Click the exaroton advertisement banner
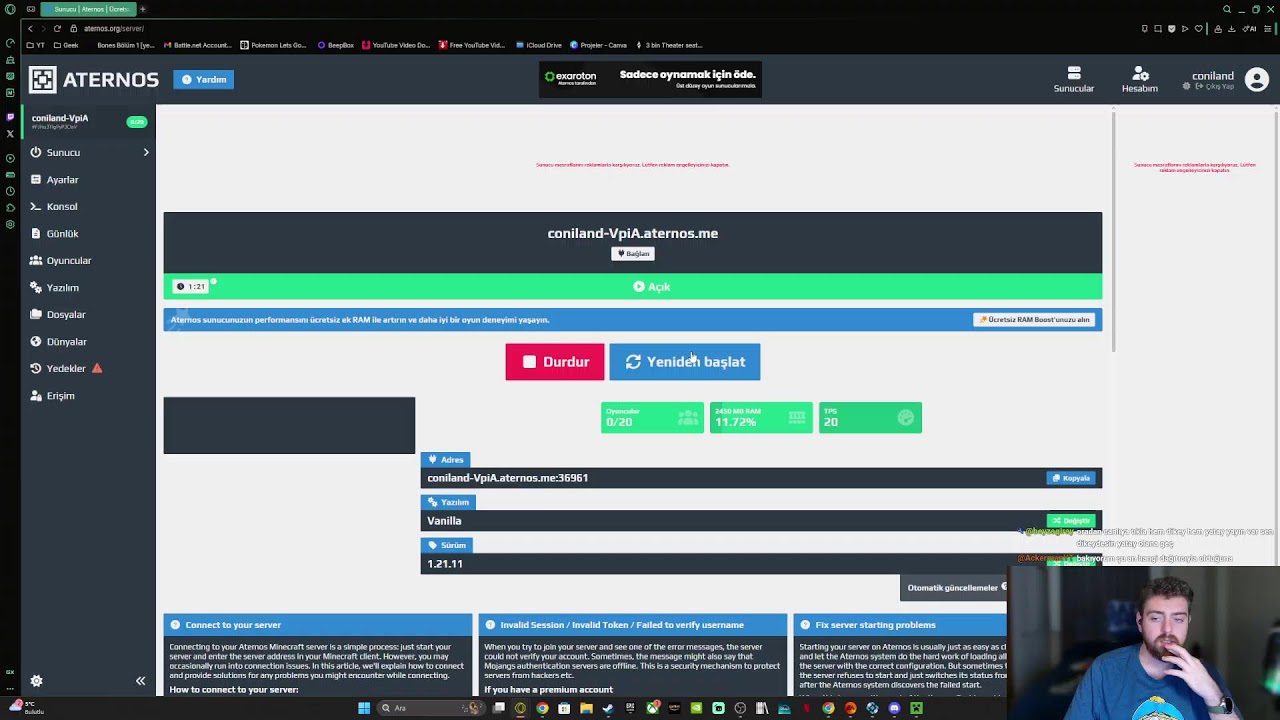1280x720 pixels. pyautogui.click(x=650, y=79)
